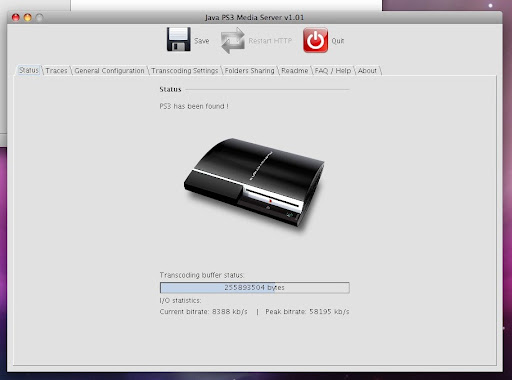
Task: View the Readme tab
Action: [295, 71]
